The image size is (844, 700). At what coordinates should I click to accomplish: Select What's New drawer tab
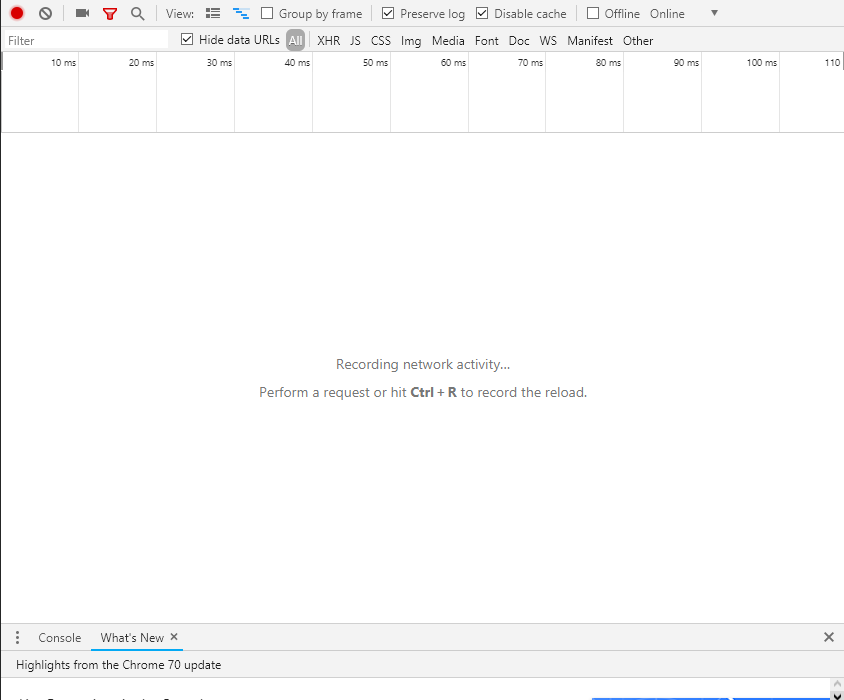[x=132, y=638]
